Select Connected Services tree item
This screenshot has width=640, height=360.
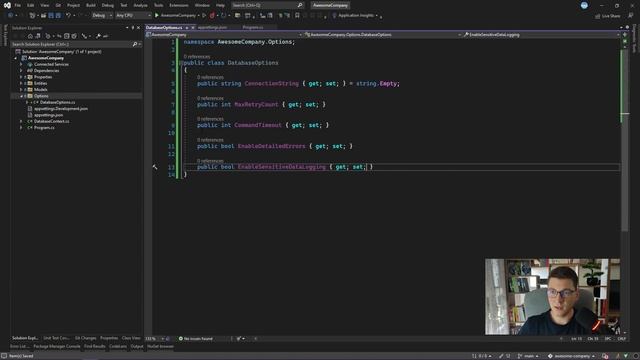pos(51,64)
